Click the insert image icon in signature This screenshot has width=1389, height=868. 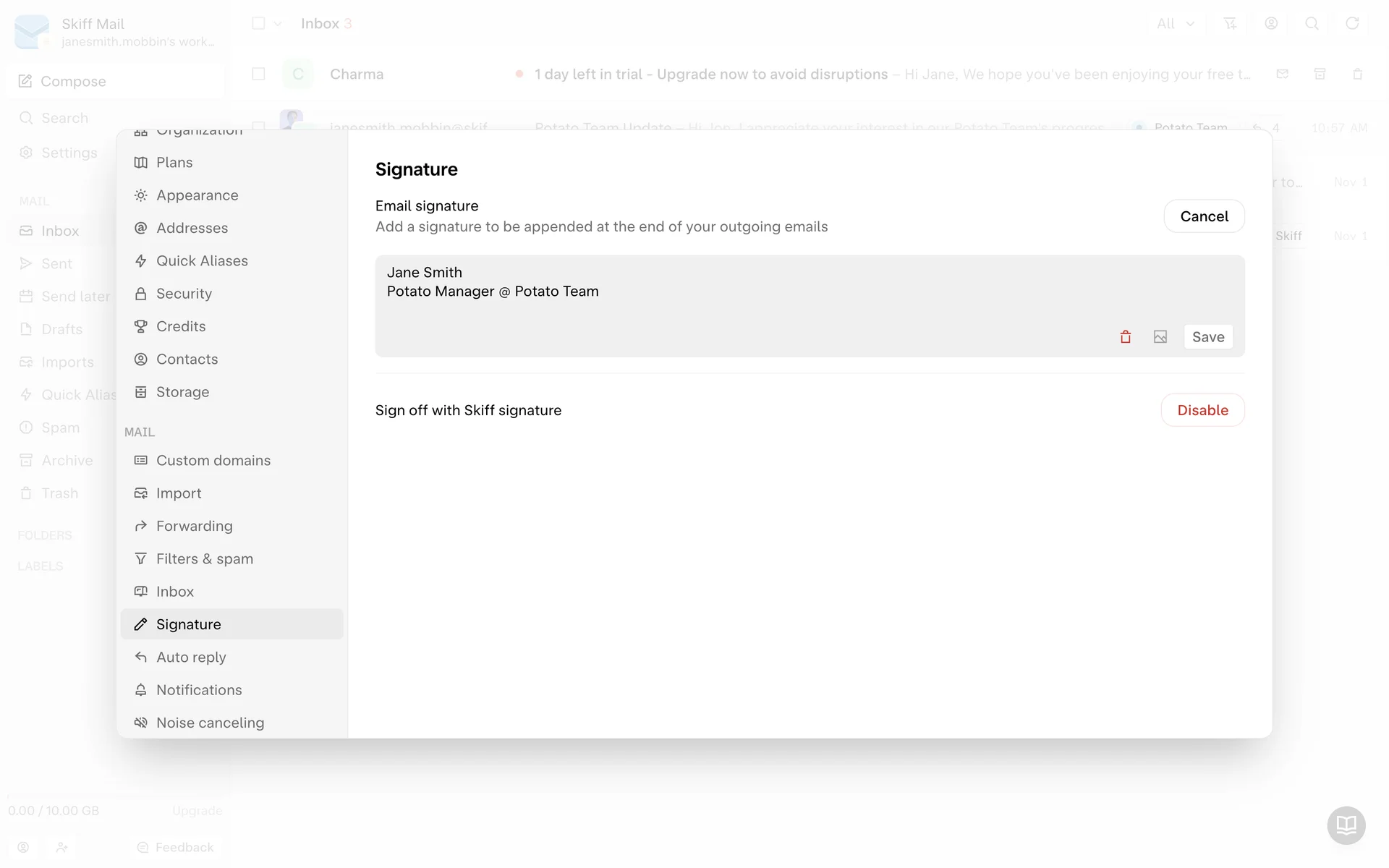(1160, 337)
